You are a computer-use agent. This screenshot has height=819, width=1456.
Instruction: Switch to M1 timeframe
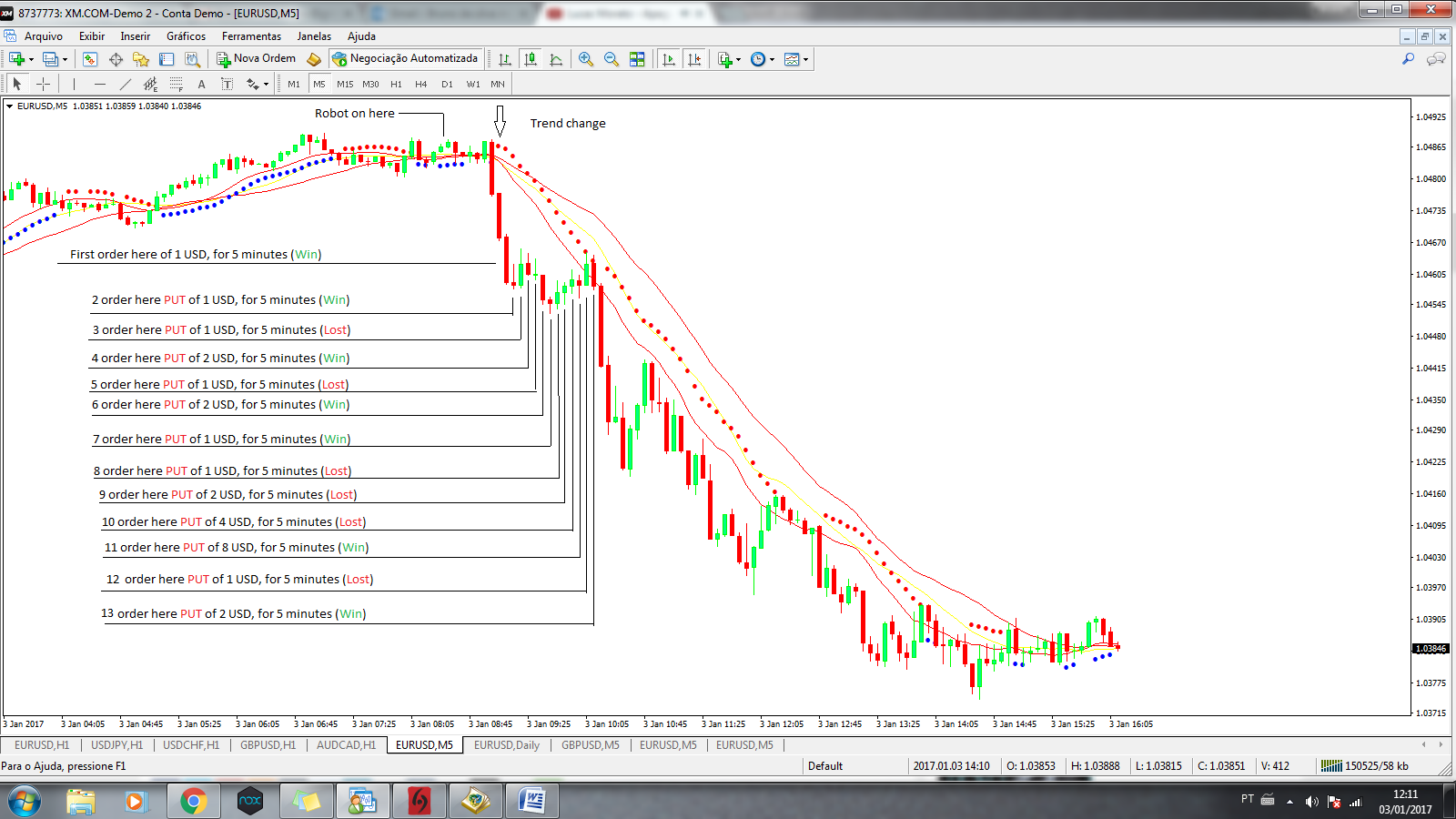294,84
